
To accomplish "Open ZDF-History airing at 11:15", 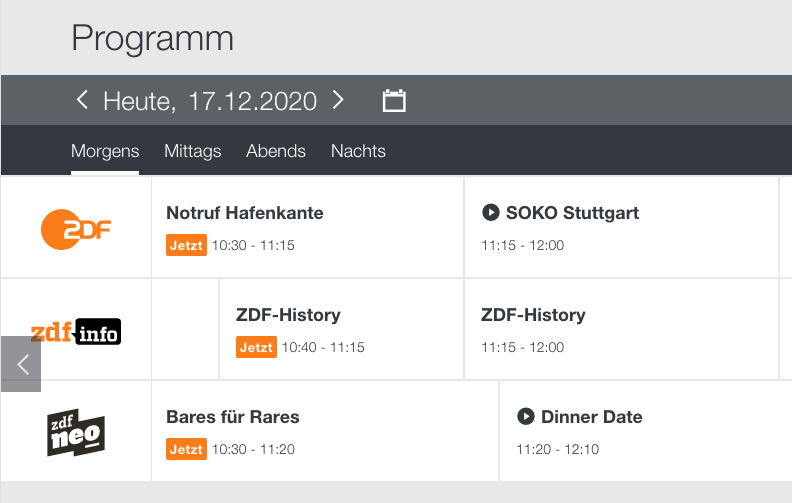I will 533,315.
